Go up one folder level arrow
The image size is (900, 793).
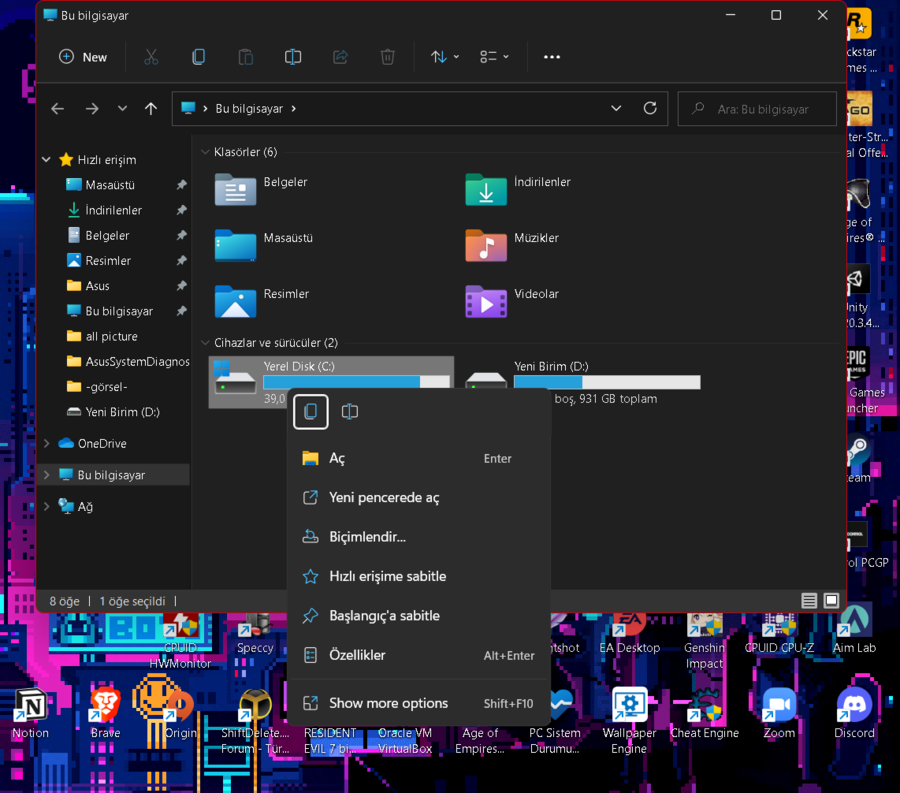(x=151, y=109)
